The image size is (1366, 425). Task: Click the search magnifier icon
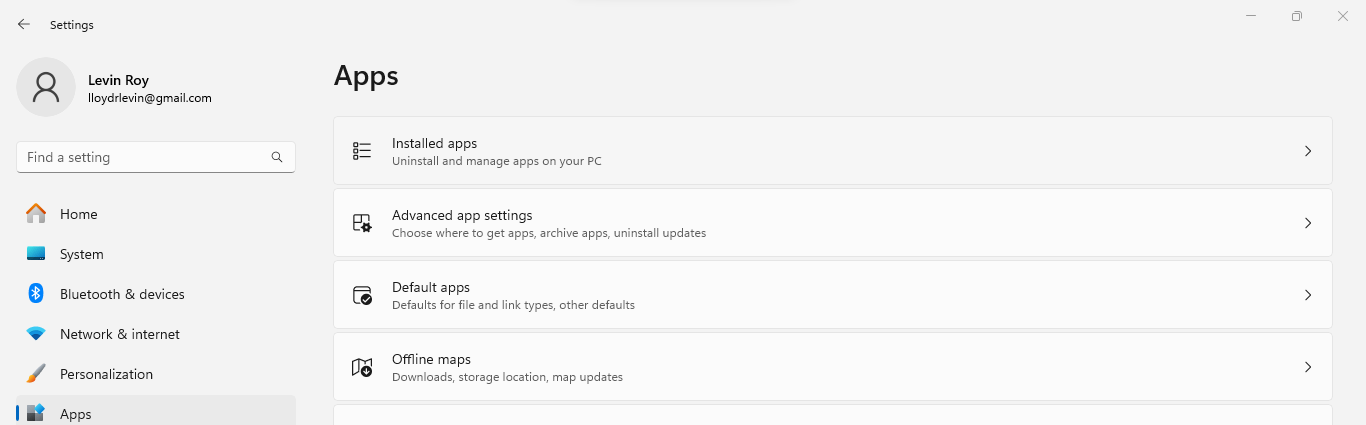(x=277, y=157)
